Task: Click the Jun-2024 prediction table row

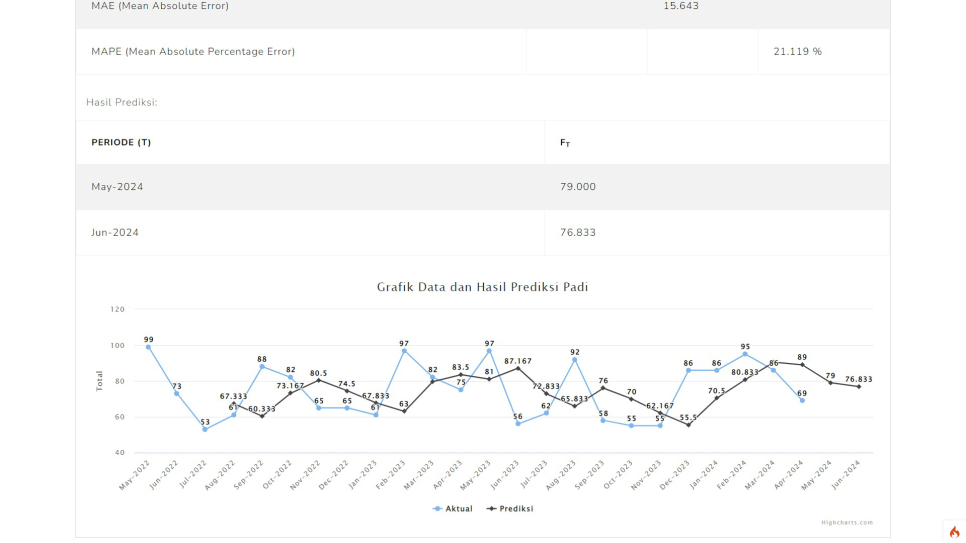Action: pyautogui.click(x=482, y=232)
